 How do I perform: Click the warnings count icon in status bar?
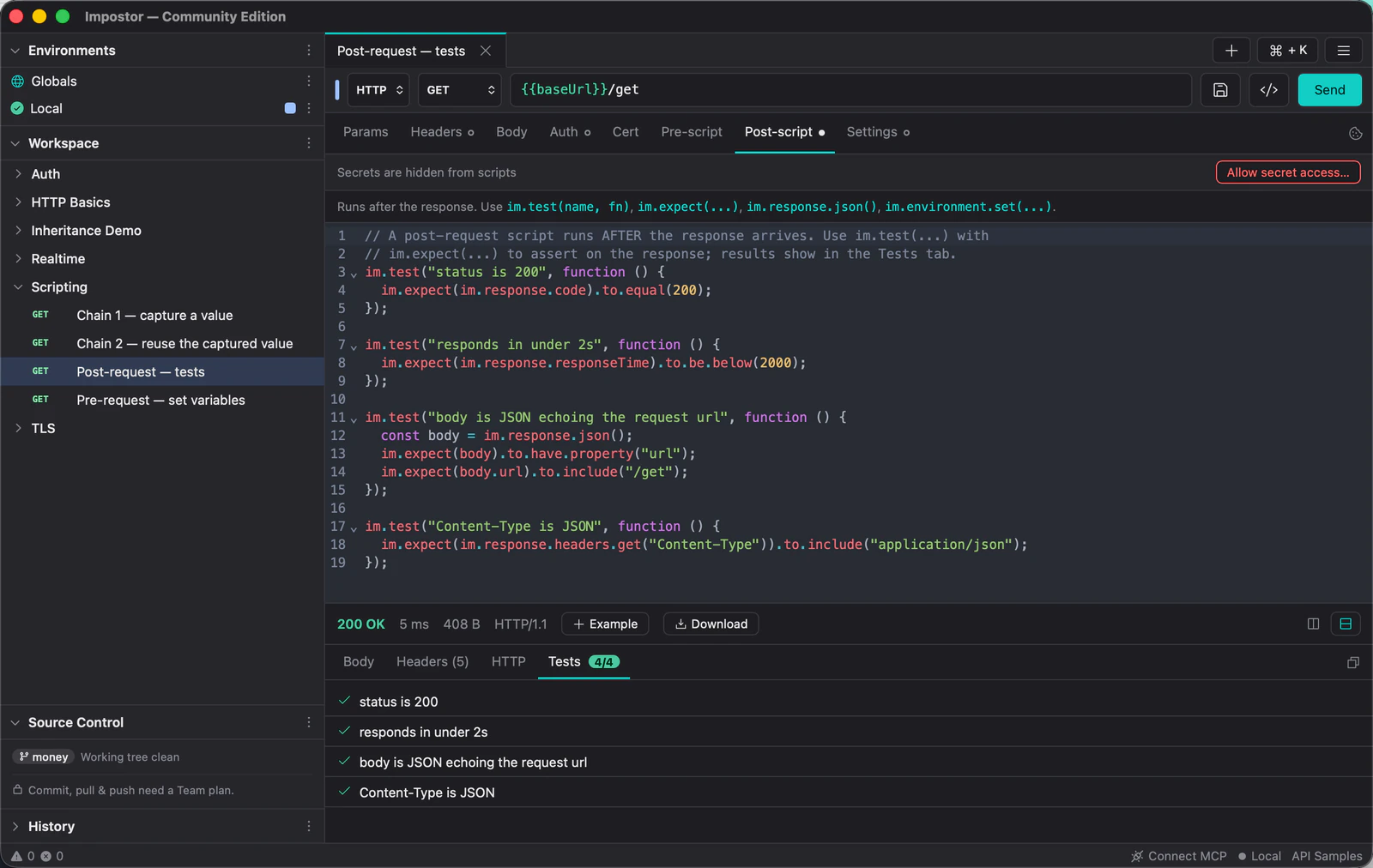coord(16,856)
